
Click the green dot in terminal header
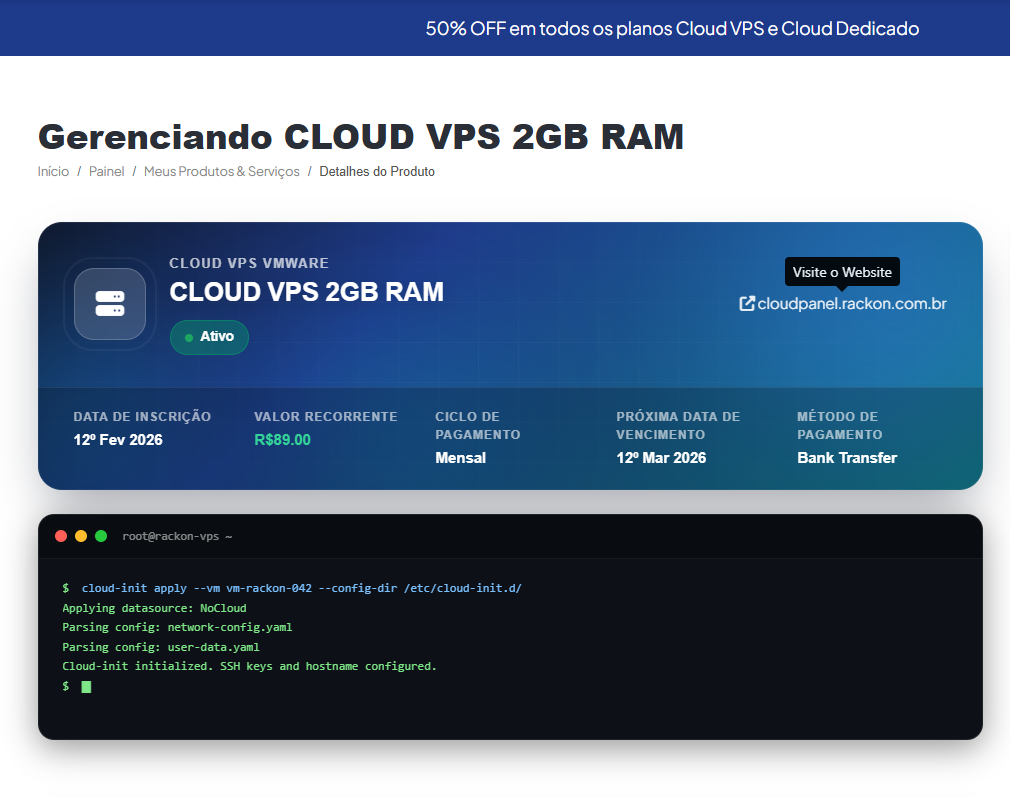[x=101, y=537]
